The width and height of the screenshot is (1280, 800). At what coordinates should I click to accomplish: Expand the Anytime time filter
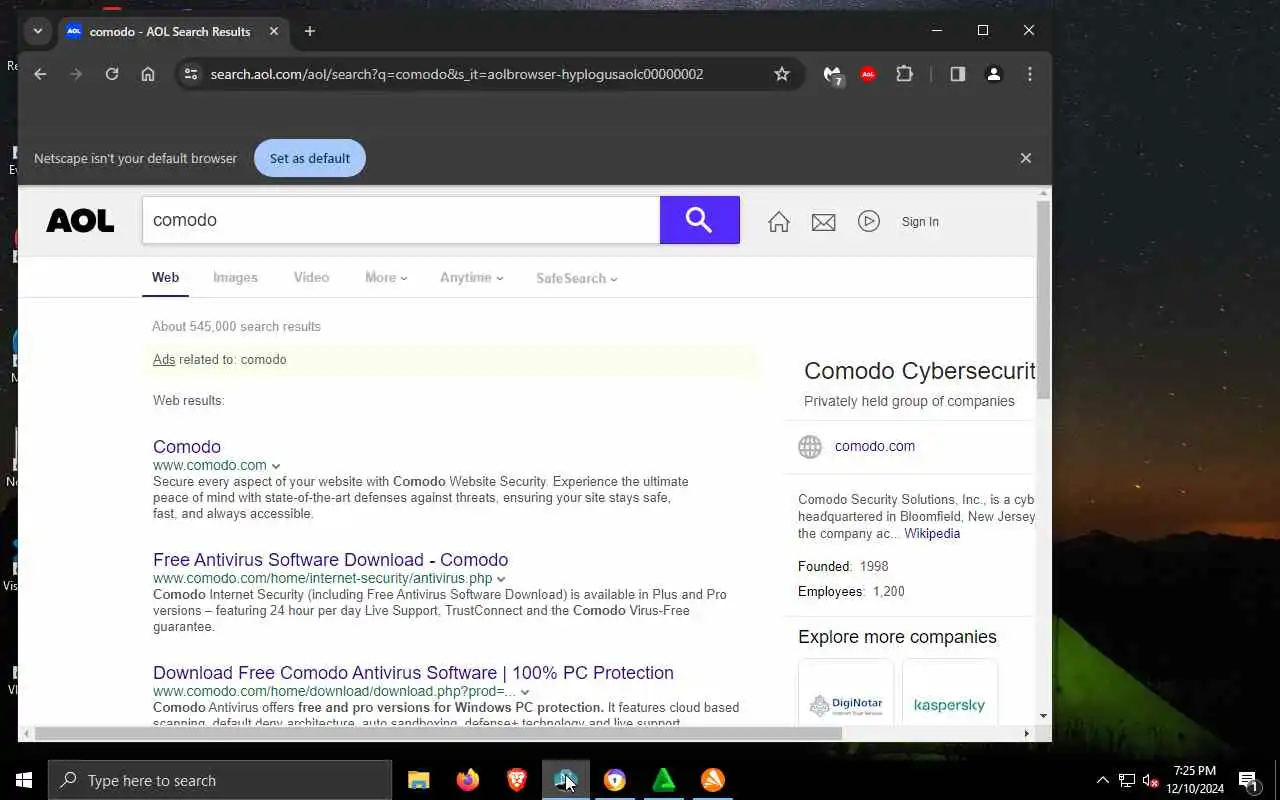[x=471, y=278]
